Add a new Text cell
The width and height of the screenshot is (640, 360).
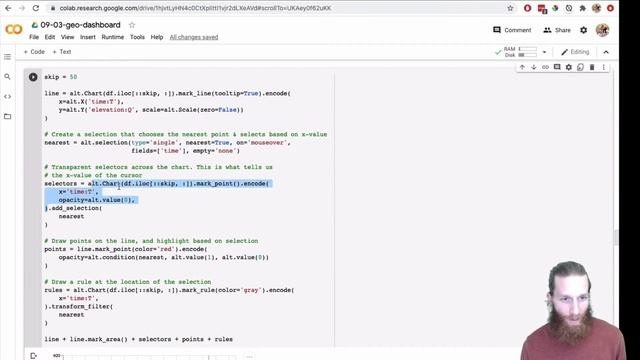pos(62,52)
